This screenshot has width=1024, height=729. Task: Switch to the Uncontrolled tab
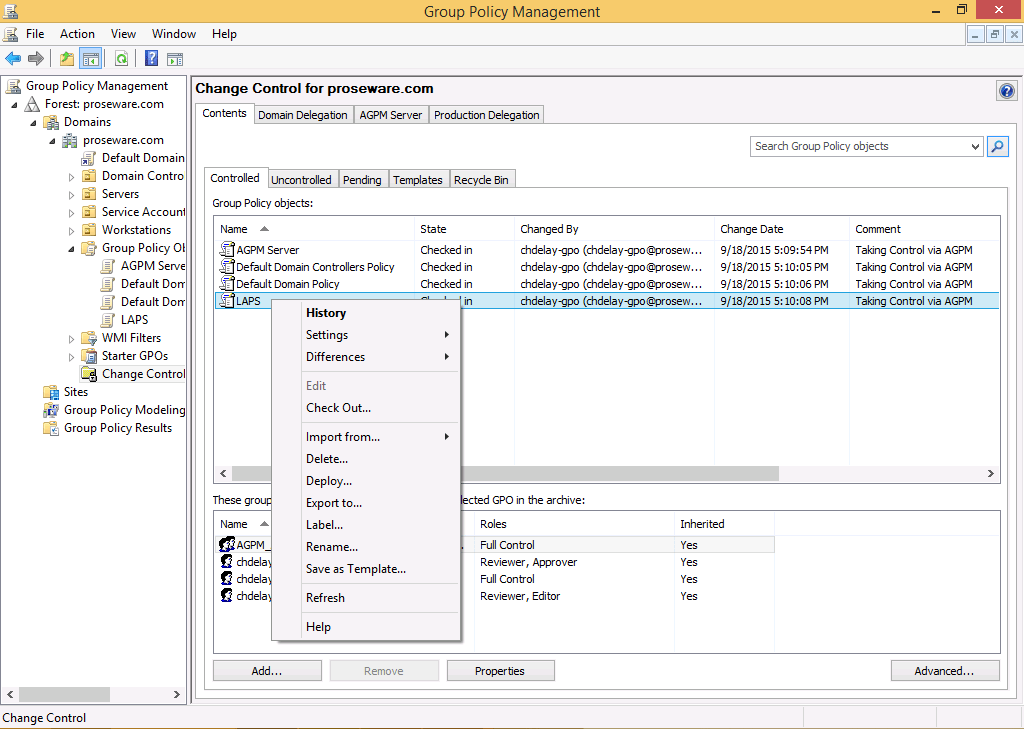[x=301, y=180]
